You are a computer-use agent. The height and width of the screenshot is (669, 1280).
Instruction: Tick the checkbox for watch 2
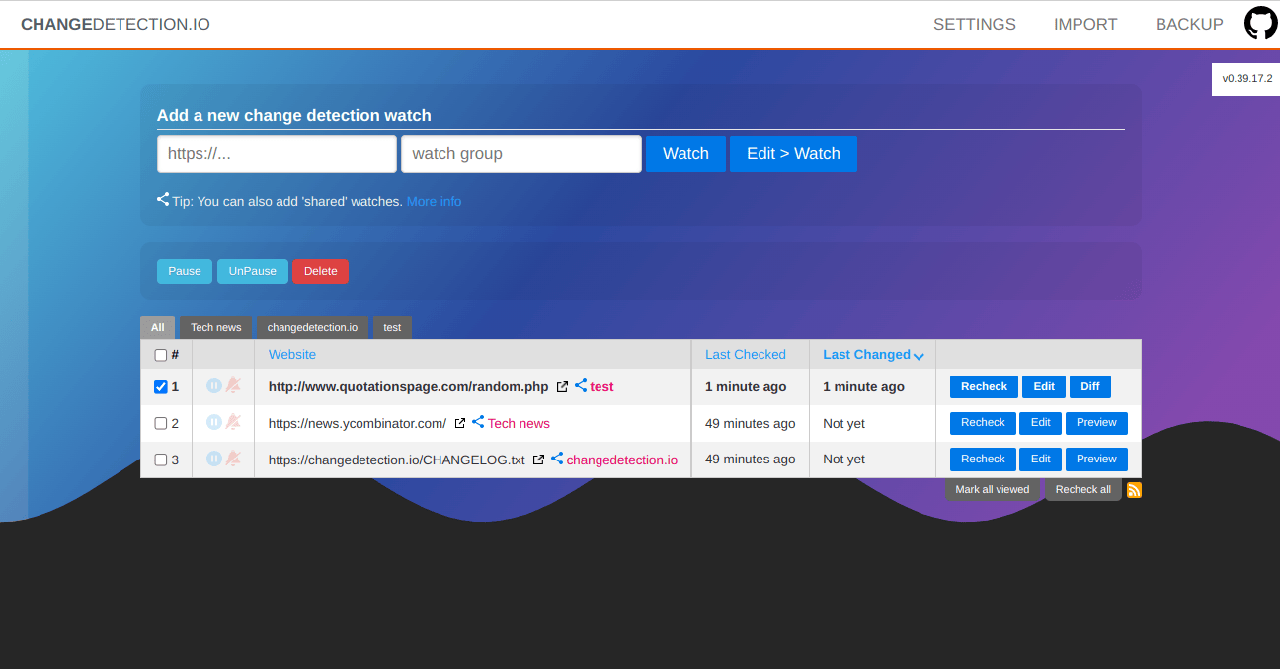click(161, 423)
